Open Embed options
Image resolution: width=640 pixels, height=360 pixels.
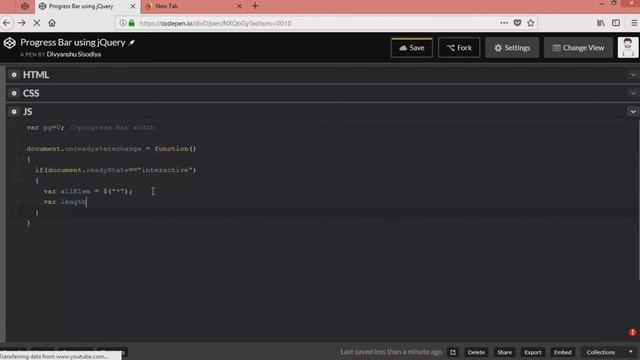pos(562,352)
